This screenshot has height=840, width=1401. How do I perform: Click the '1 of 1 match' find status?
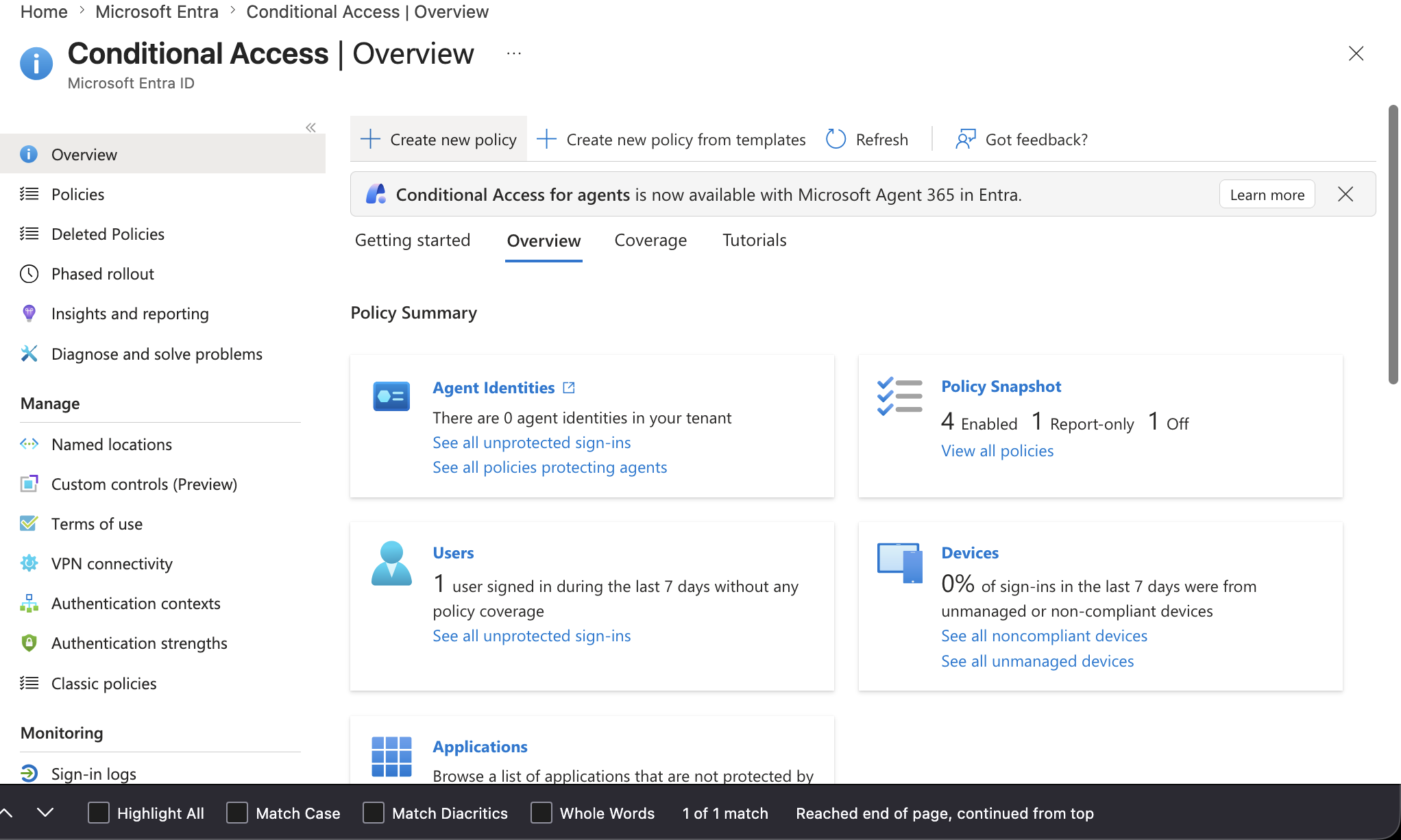point(725,813)
